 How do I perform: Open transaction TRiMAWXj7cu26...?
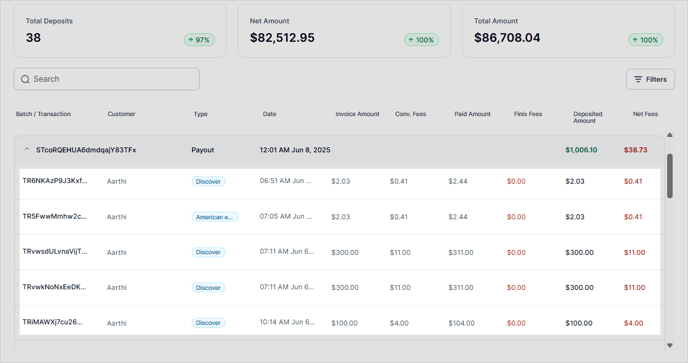52,322
